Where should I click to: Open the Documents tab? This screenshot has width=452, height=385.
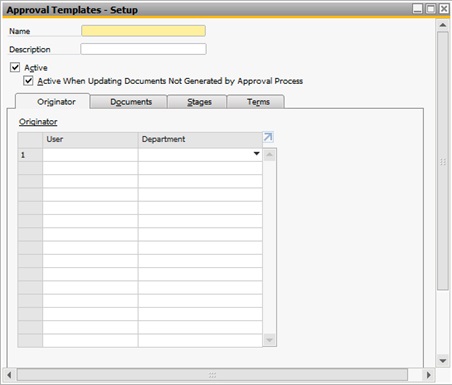pyautogui.click(x=129, y=102)
